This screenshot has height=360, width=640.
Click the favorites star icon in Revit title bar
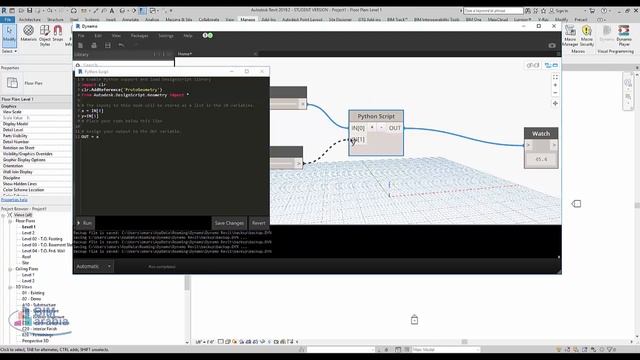click(543, 11)
